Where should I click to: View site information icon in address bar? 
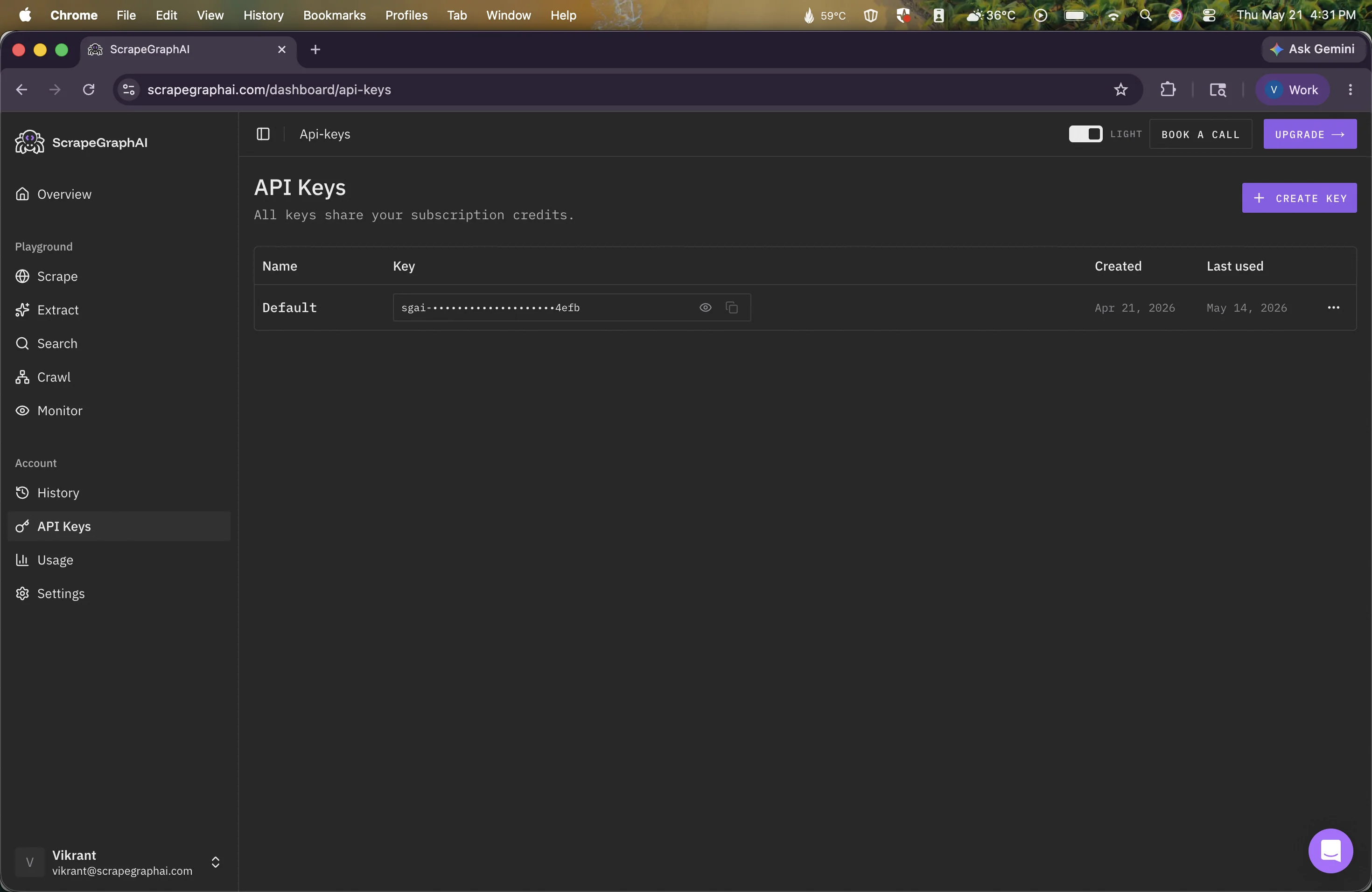click(129, 90)
